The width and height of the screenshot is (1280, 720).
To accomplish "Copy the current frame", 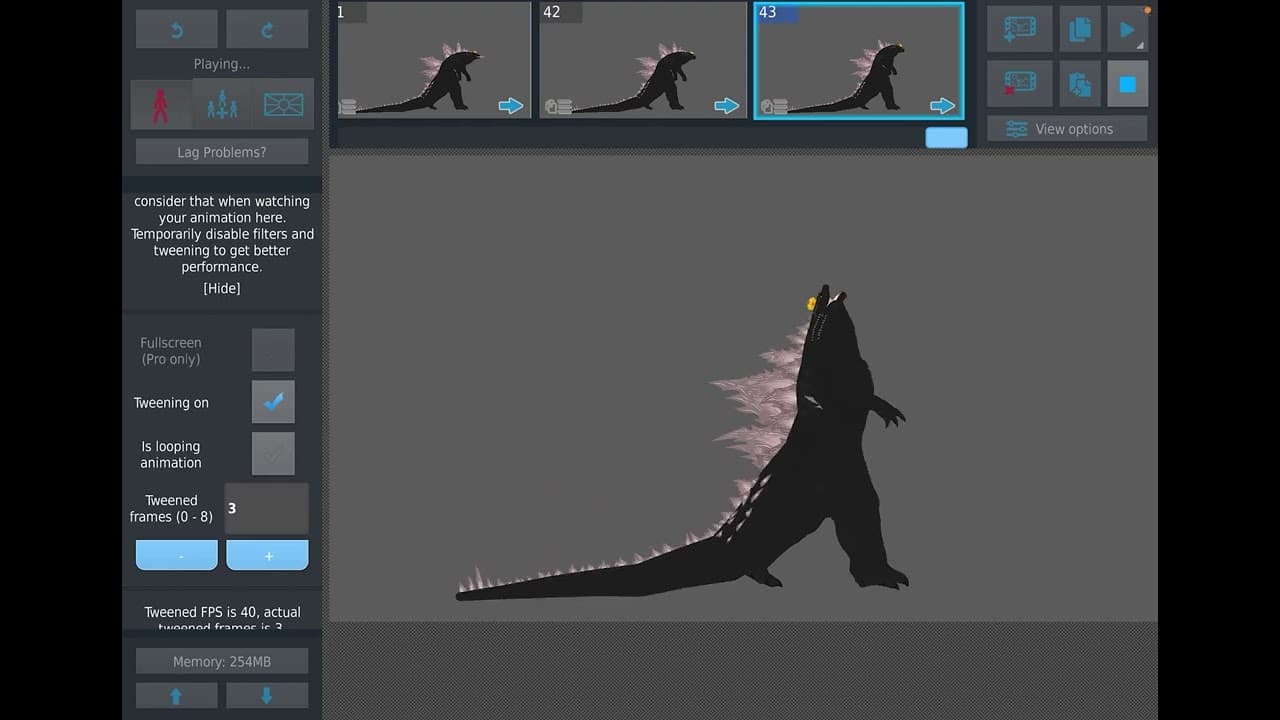I will 1080,29.
